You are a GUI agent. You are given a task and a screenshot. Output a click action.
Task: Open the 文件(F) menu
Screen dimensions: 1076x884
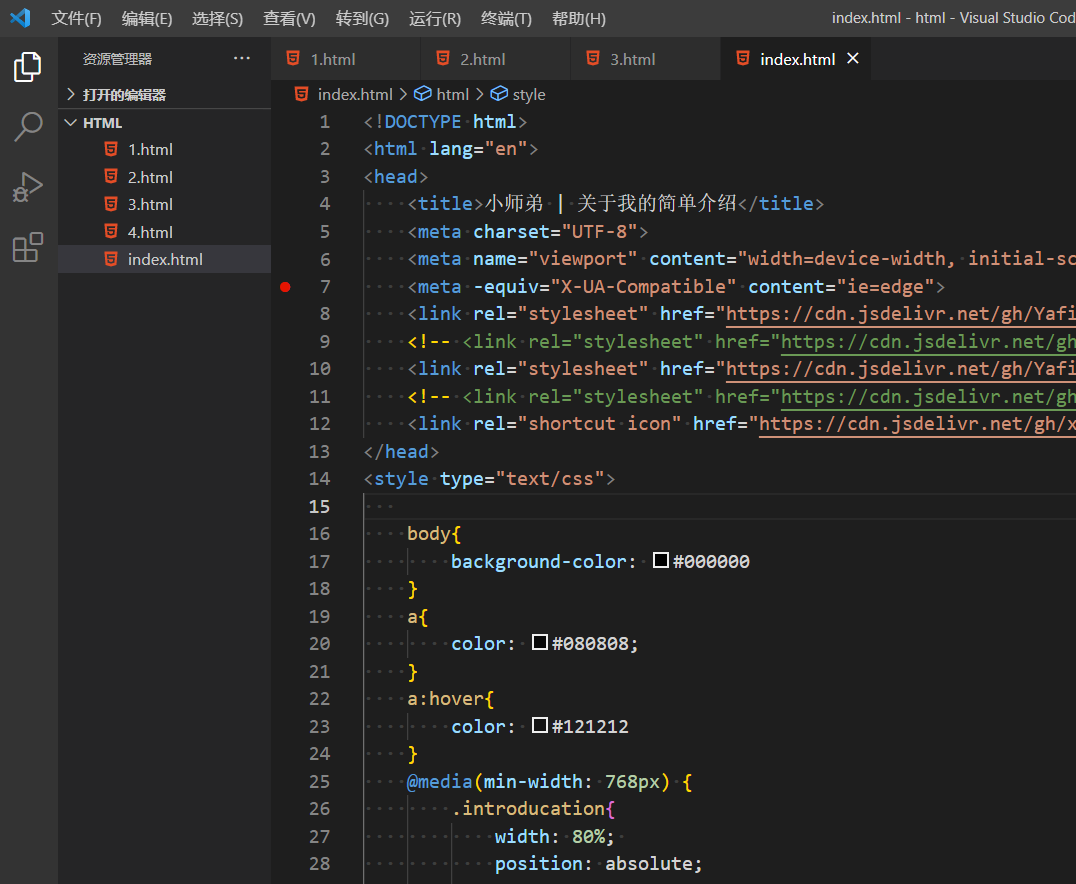(76, 19)
